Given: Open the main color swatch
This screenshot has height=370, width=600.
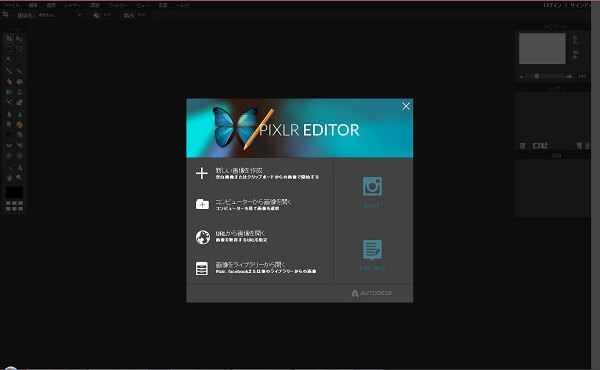Looking at the screenshot, I should coord(14,192).
